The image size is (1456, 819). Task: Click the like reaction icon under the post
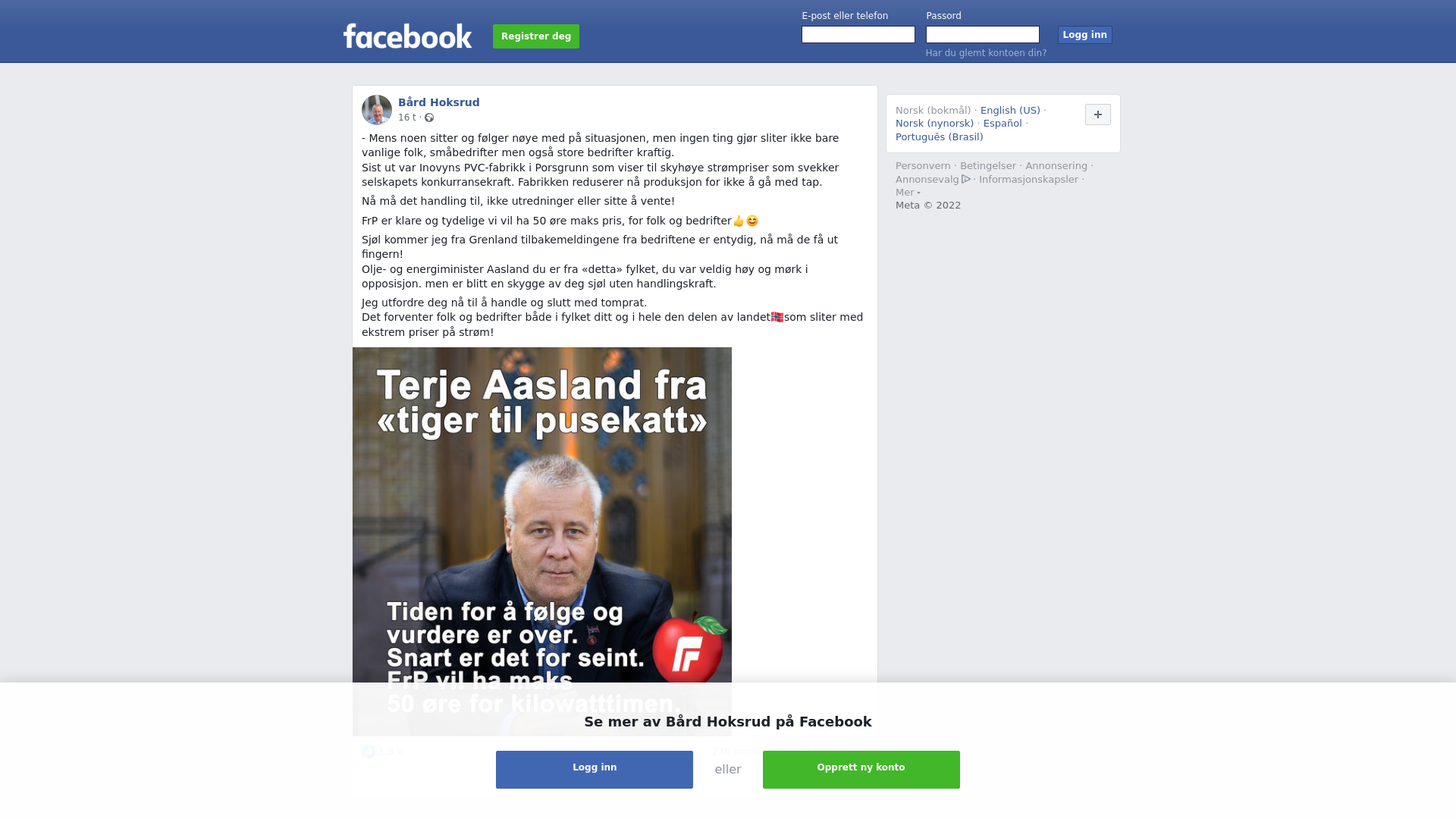click(x=369, y=752)
